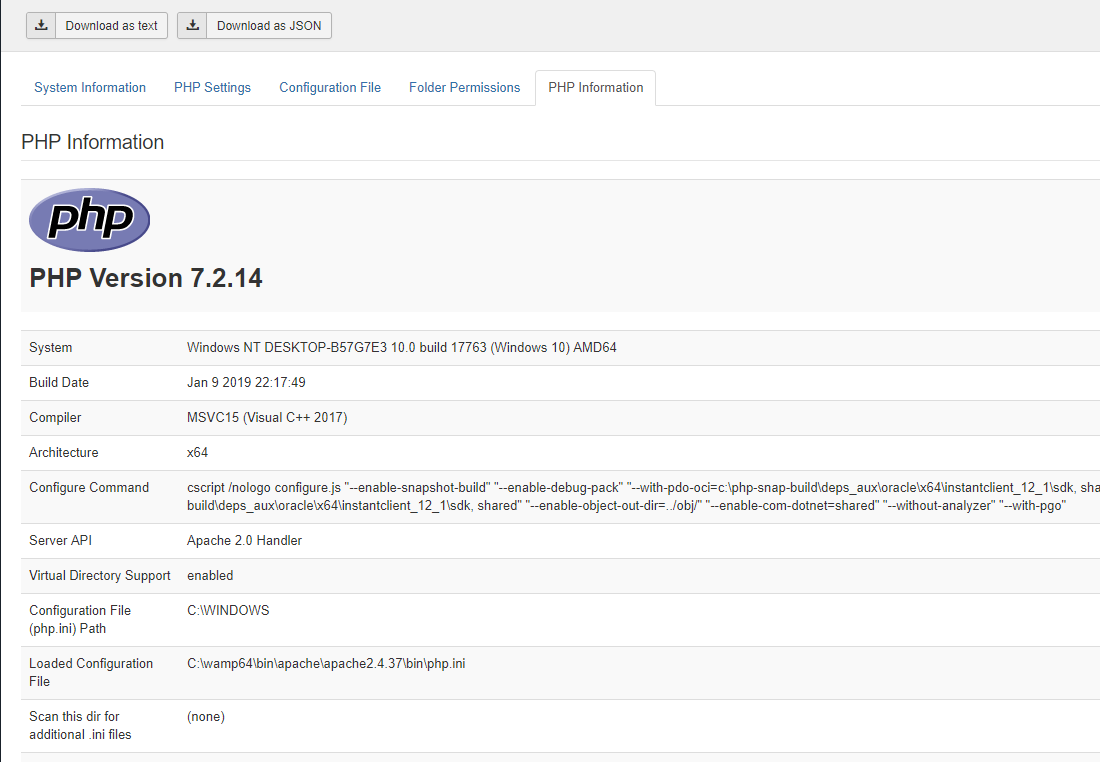Click the "PHP Version 7.2.14" heading
The image size is (1100, 762).
point(146,278)
